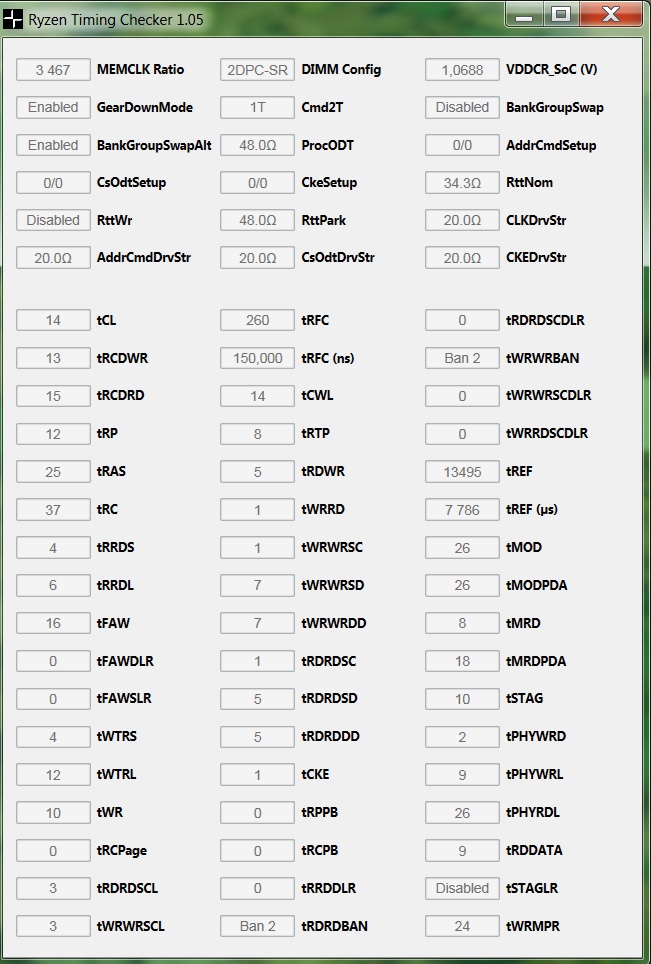
Task: Click the AddrCmdSetup value field
Action: (x=462, y=146)
